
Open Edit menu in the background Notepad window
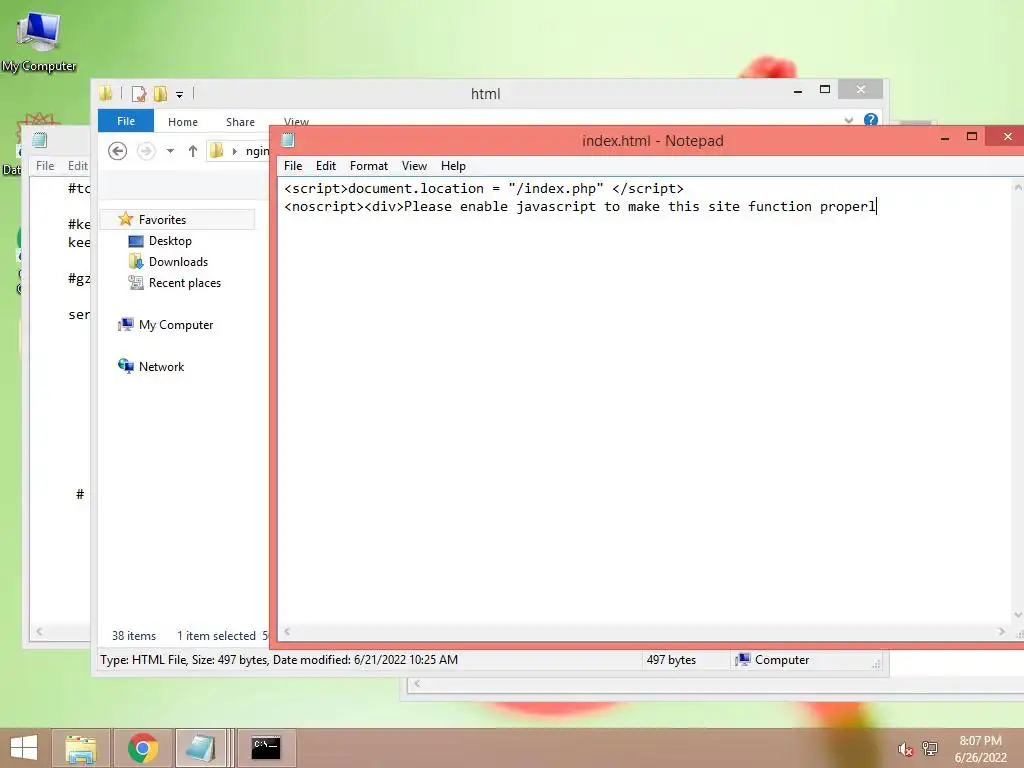[78, 166]
